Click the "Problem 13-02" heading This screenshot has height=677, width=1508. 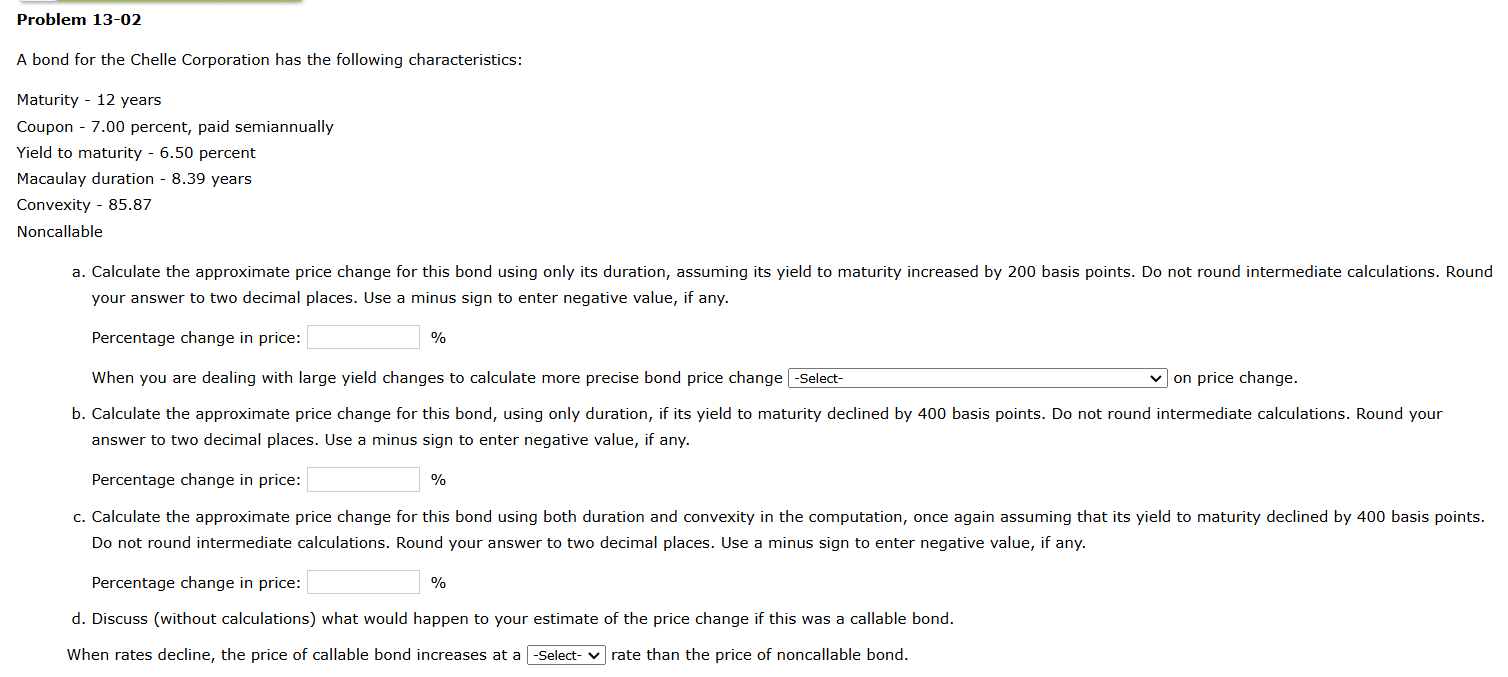pyautogui.click(x=78, y=19)
